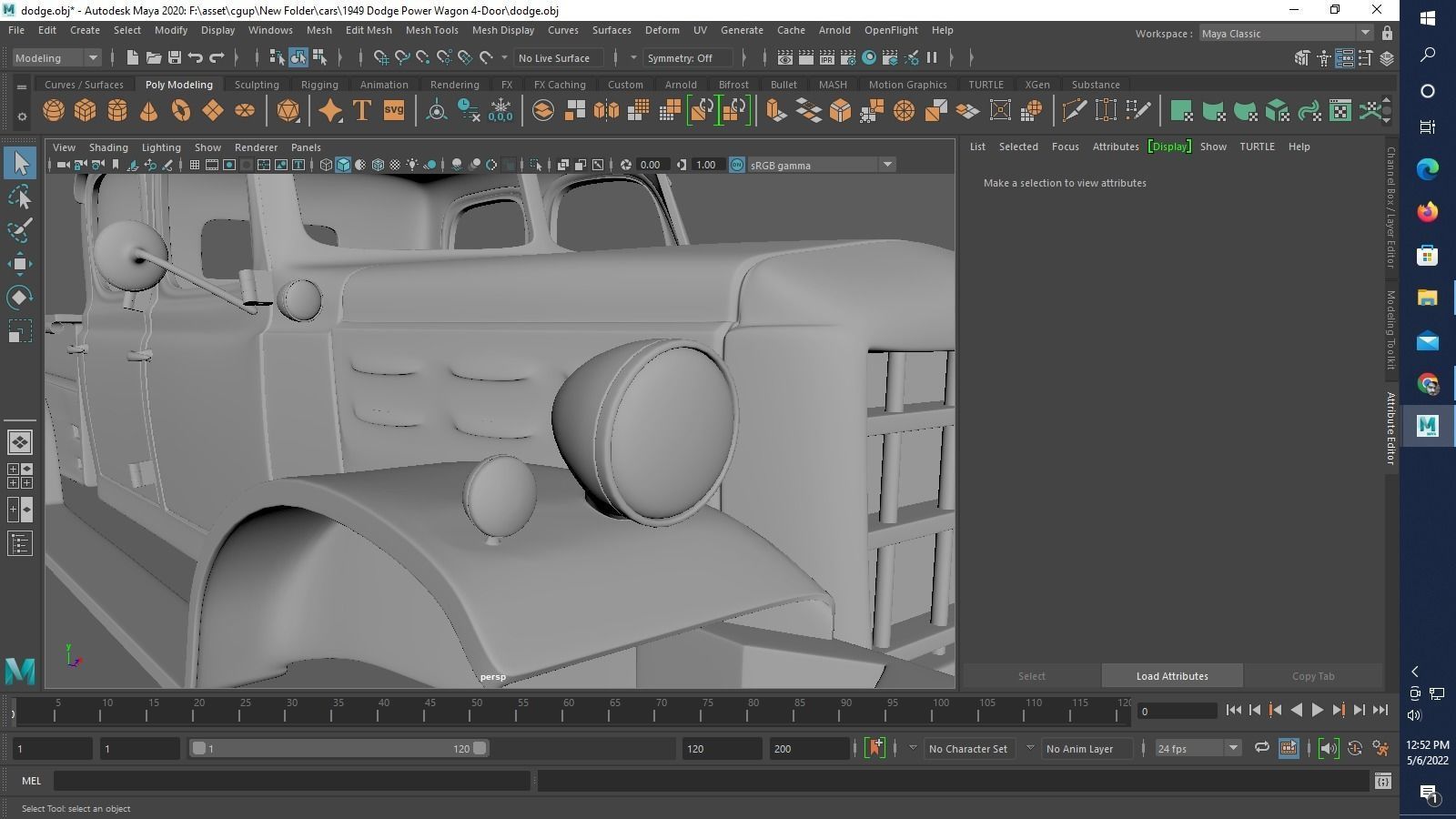Click the Attribute Editor Select button
The image size is (1456, 819).
click(x=1031, y=676)
